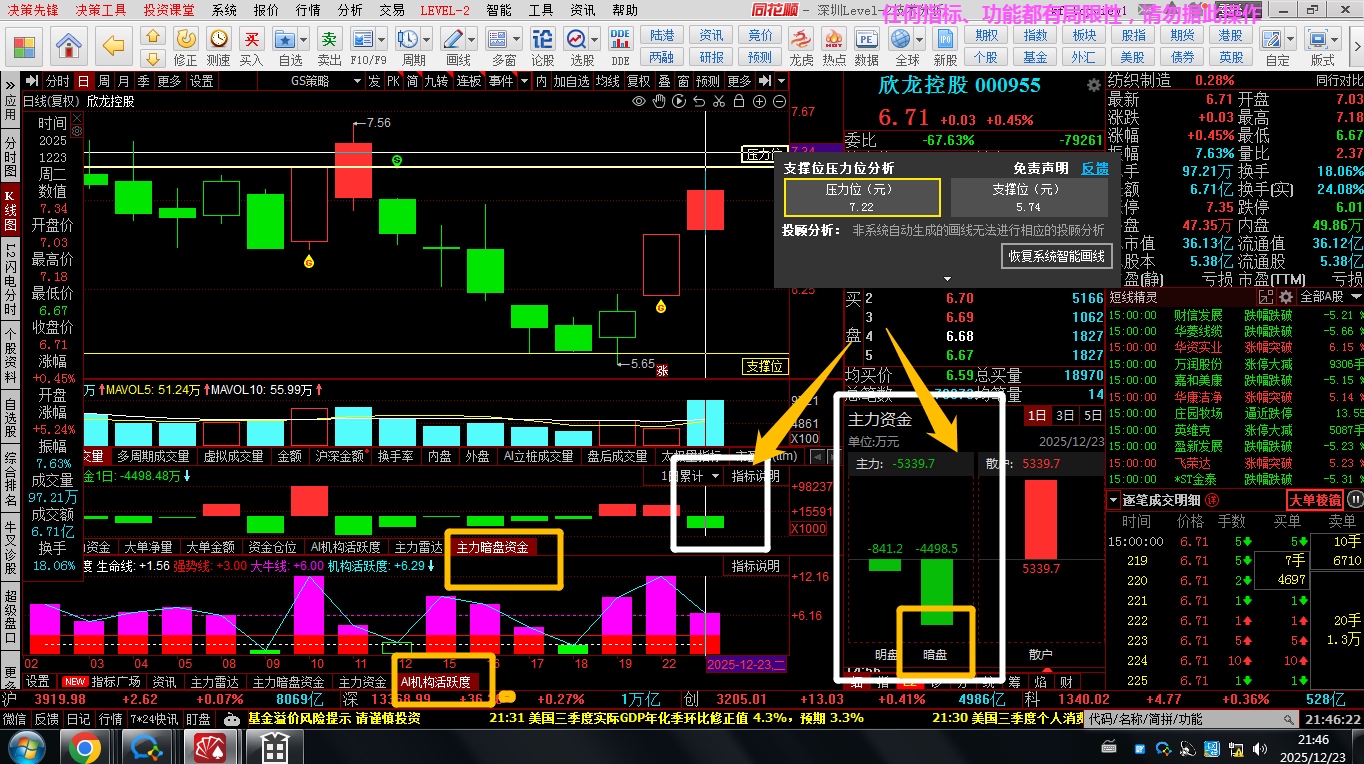Click the 大单棱镜 button
Viewport: 1364px width, 764px height.
tap(1314, 500)
